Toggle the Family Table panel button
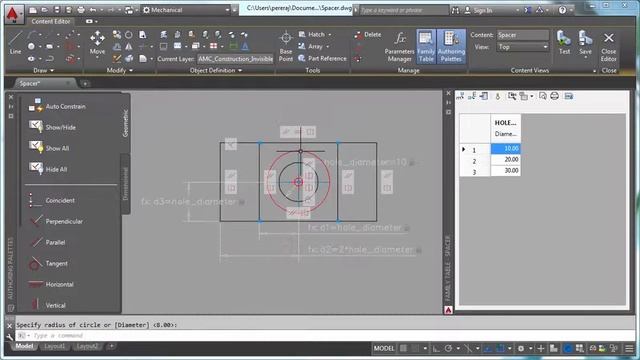Viewport: 640px width, 360px height. (426, 46)
